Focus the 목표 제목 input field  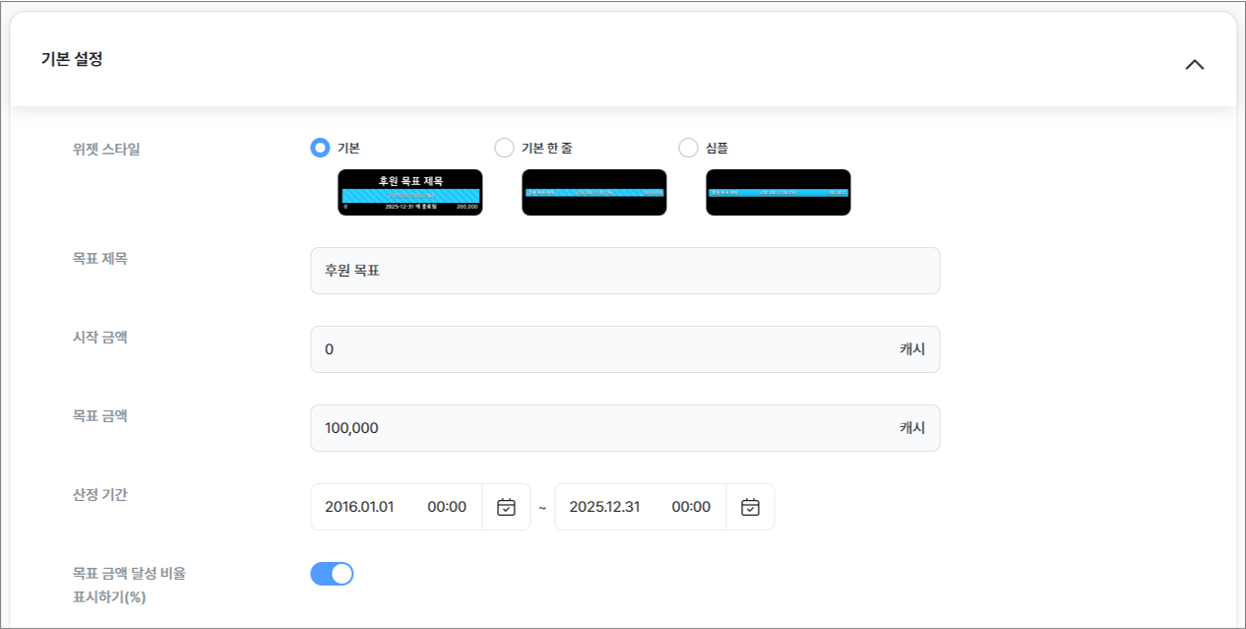625,271
